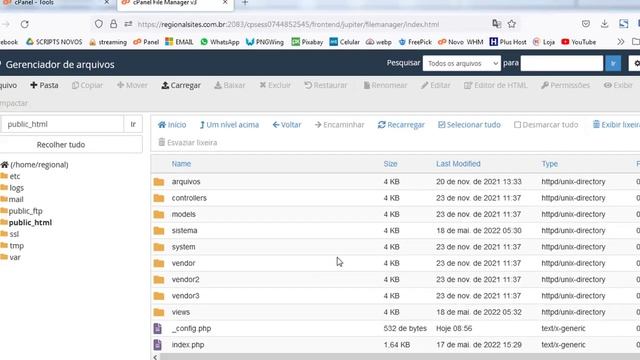Image resolution: width=640 pixels, height=360 pixels.
Task: Open the SCRIPTS NOVOS bookmark
Action: click(x=54, y=42)
